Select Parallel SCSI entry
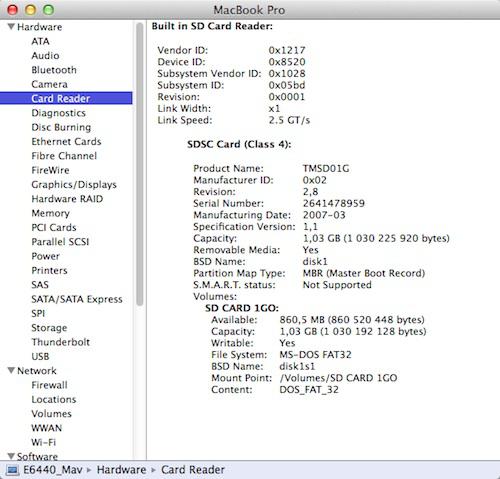The width and height of the screenshot is (500, 479). click(60, 242)
